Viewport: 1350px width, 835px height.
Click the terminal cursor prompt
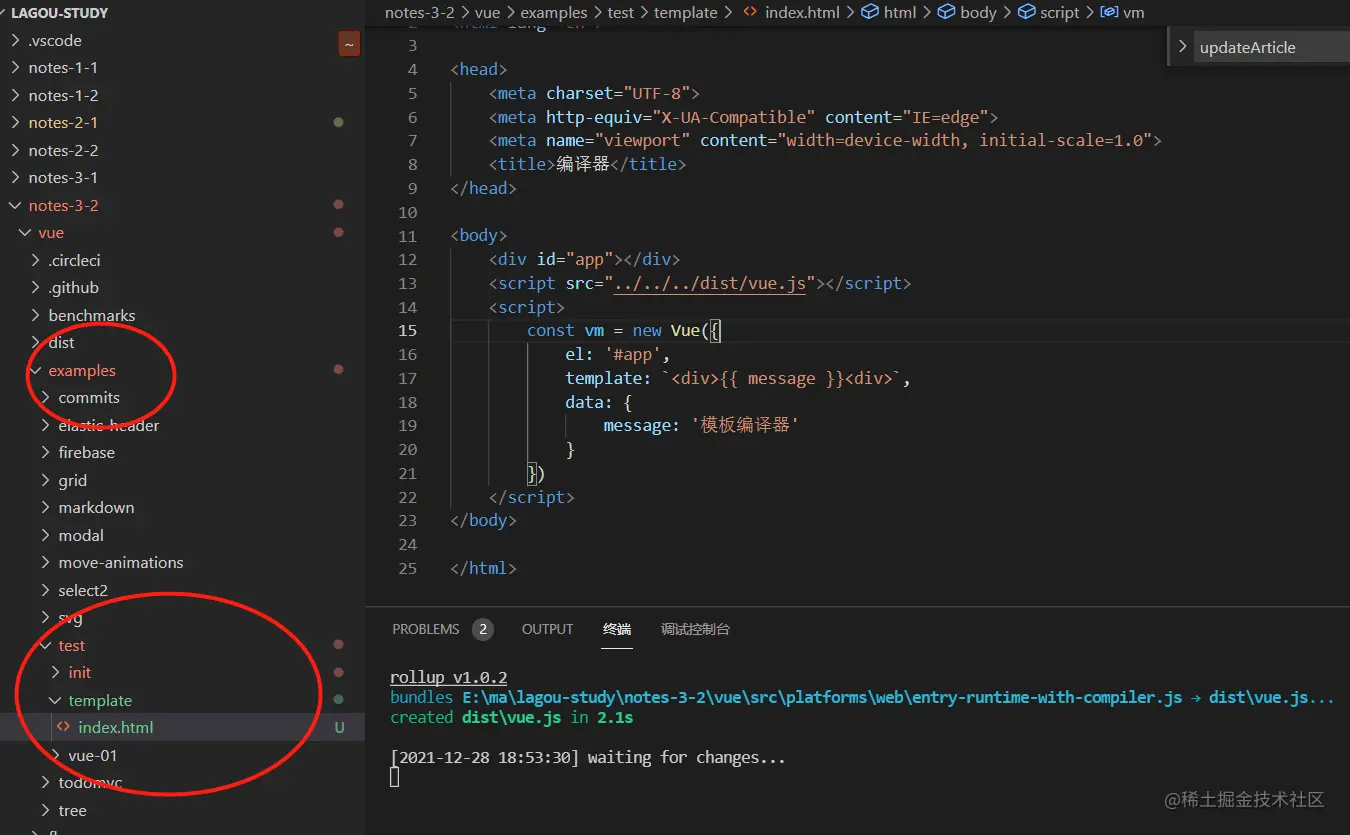pos(395,777)
